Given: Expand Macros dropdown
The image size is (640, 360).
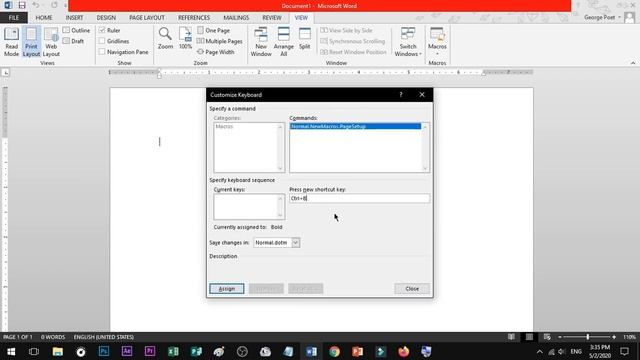Looking at the screenshot, I should pos(437,42).
